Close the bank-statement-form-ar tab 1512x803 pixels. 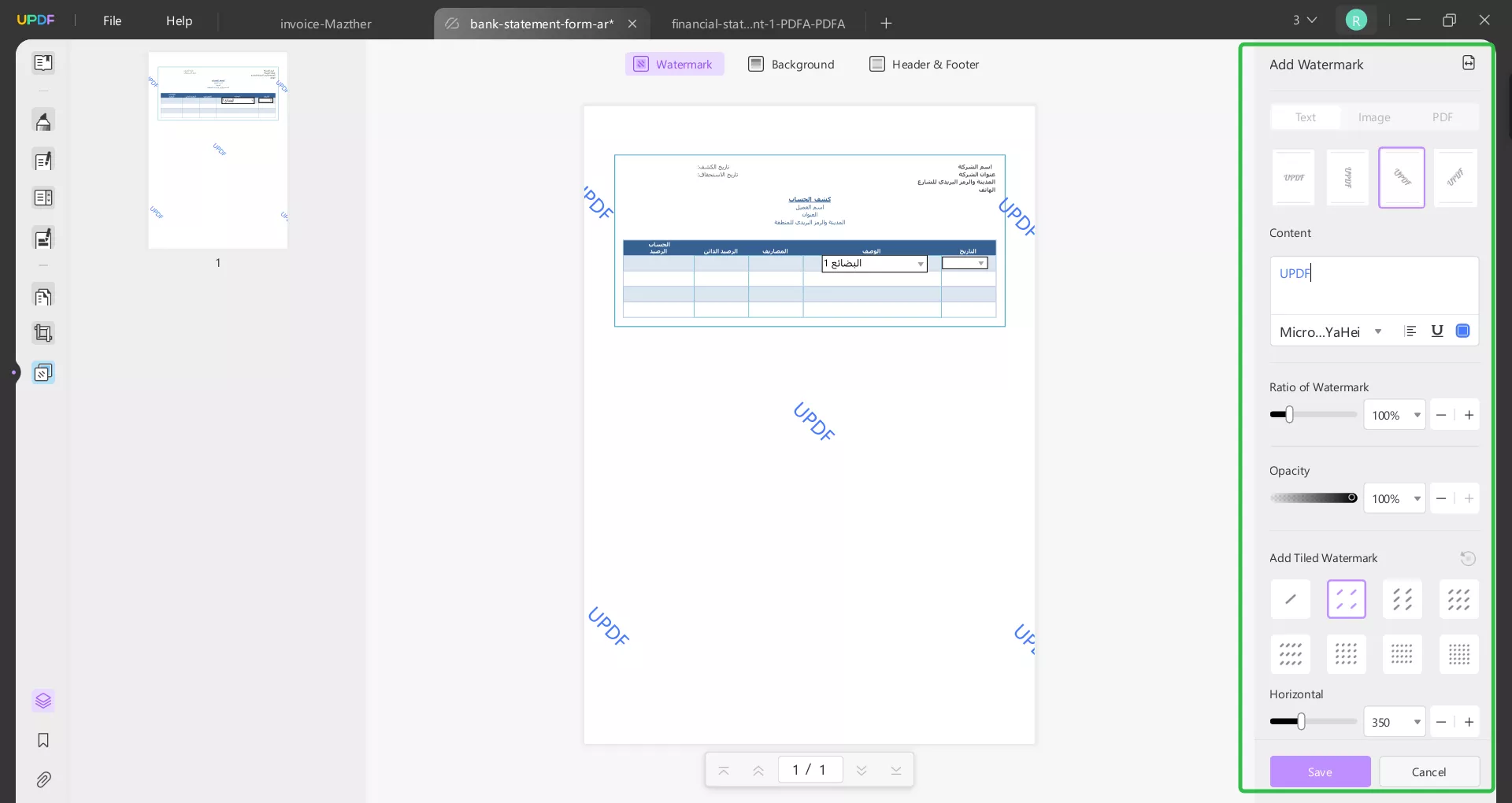click(632, 24)
